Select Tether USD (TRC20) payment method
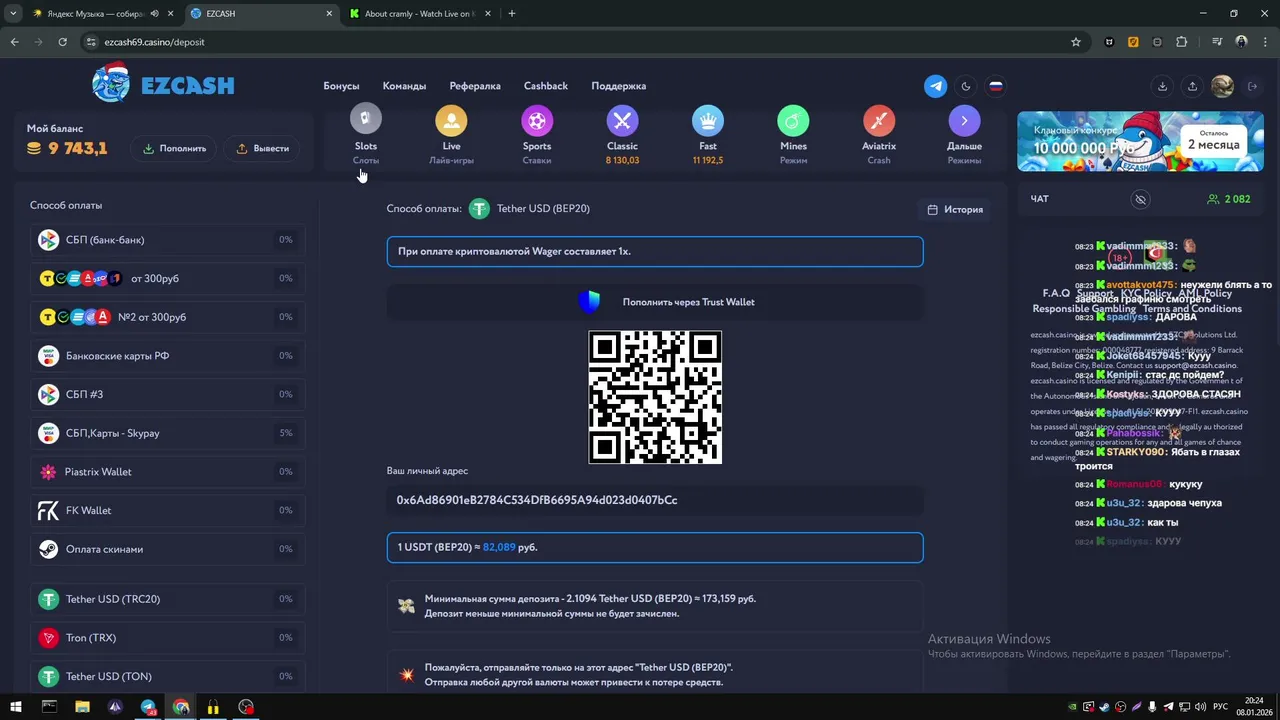 (x=168, y=599)
